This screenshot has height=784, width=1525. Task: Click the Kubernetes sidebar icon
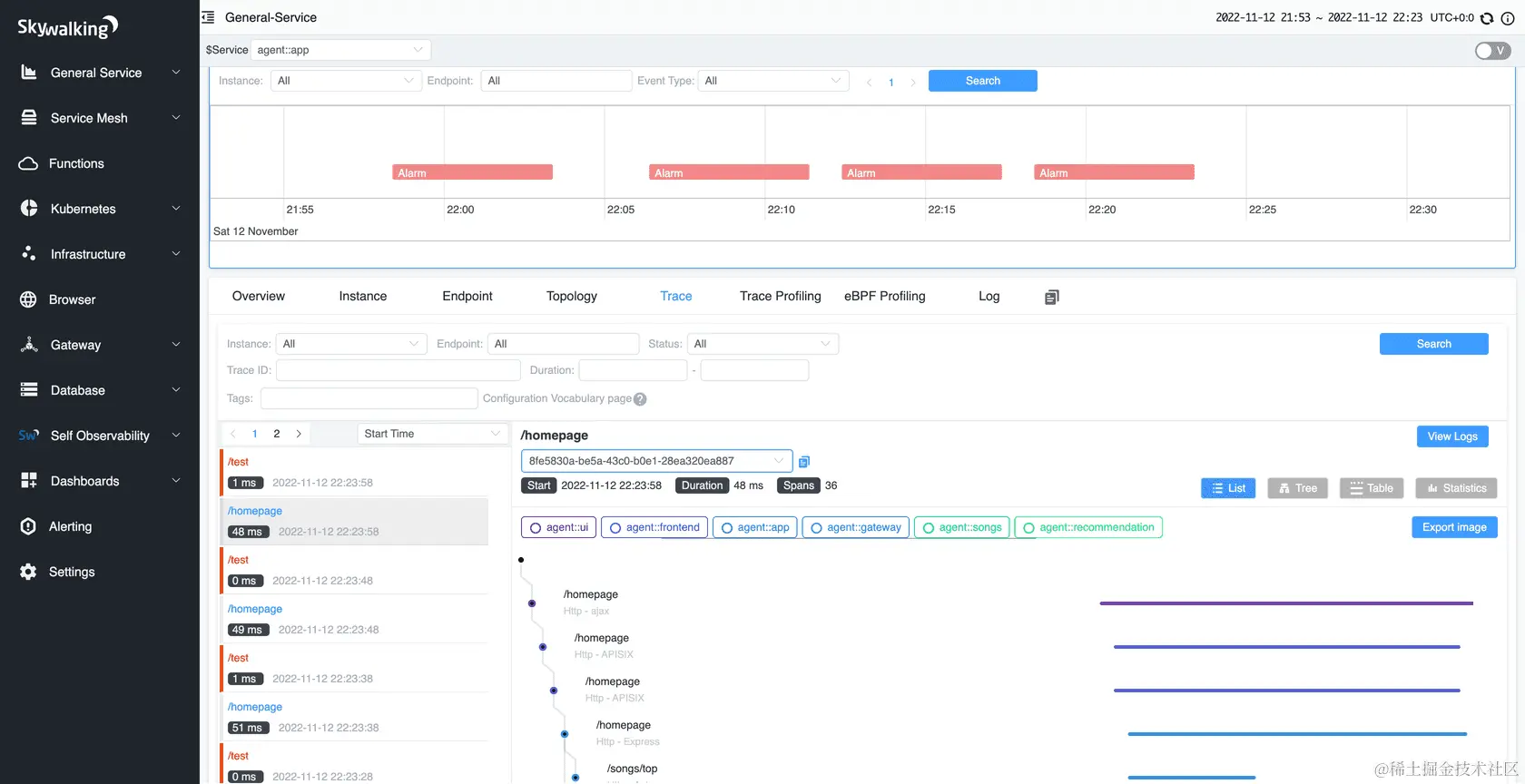(x=29, y=209)
